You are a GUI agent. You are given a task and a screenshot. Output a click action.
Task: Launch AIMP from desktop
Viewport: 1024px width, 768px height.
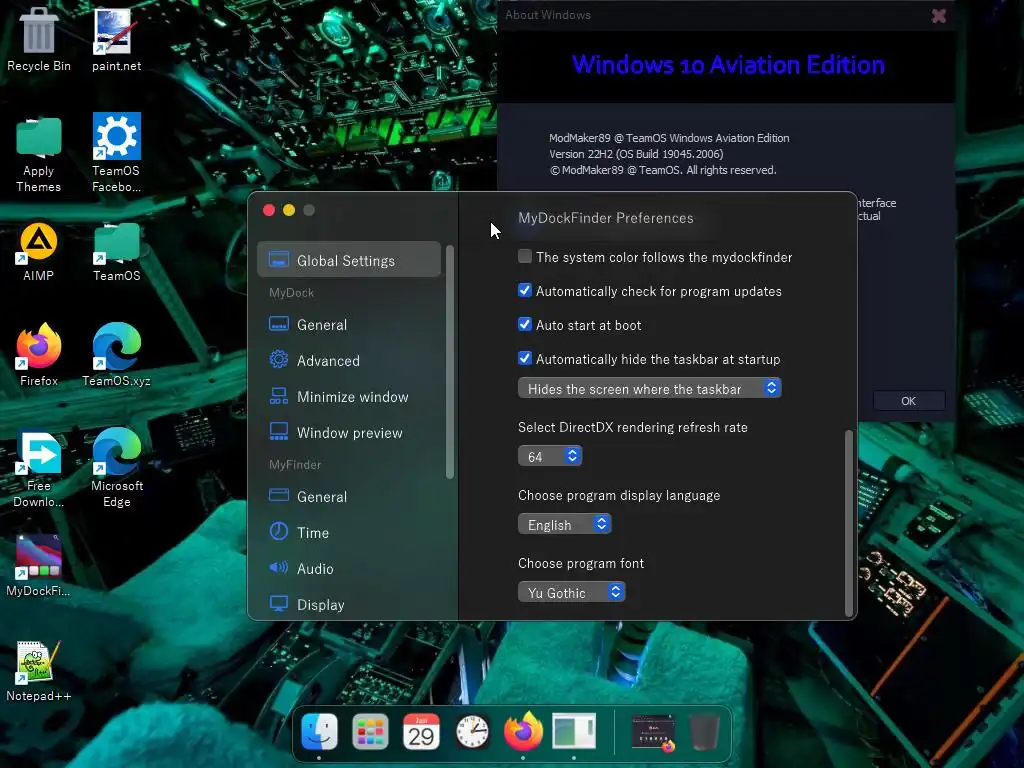[x=39, y=252]
